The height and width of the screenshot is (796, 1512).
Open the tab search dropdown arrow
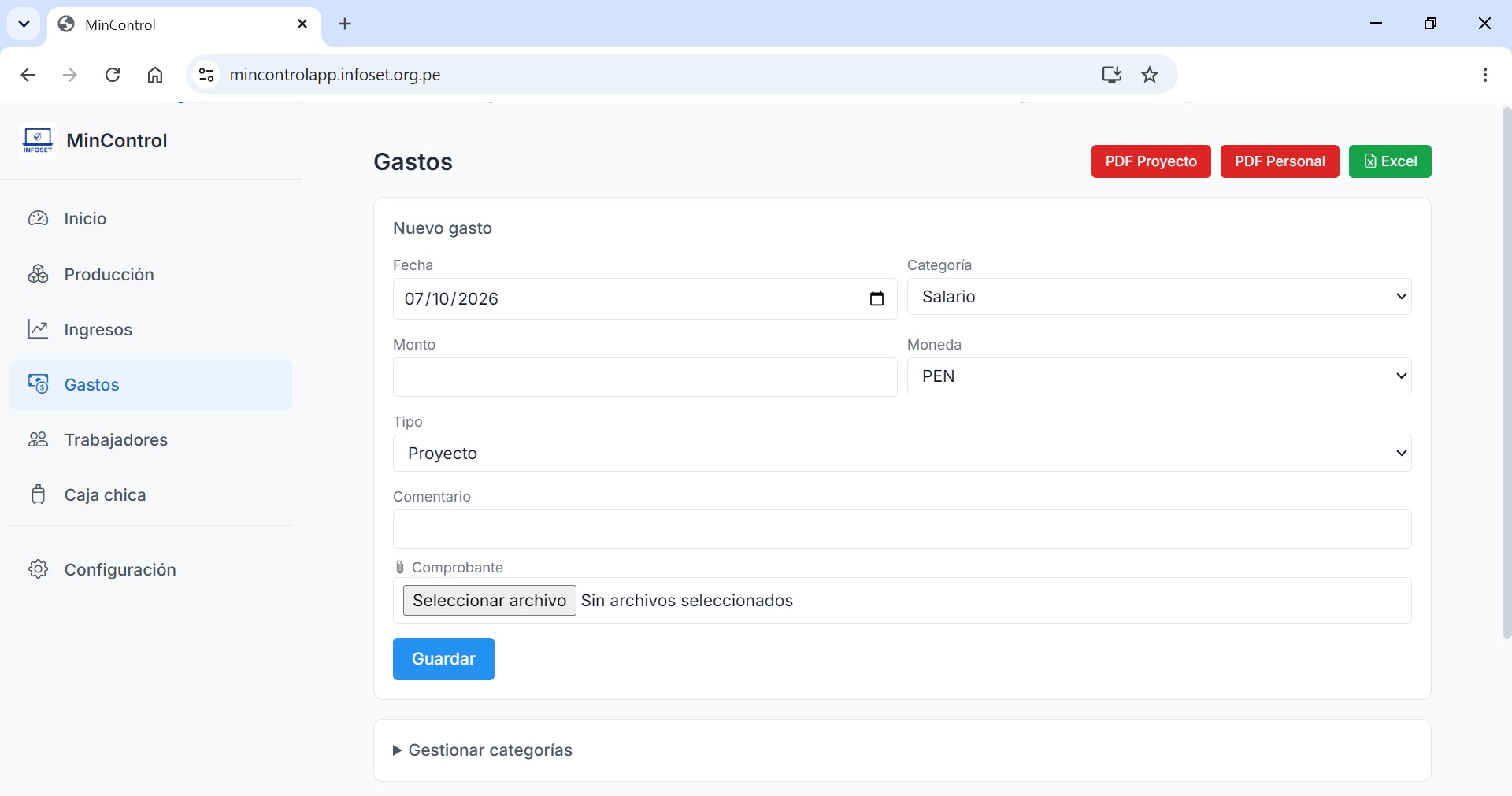pyautogui.click(x=24, y=24)
